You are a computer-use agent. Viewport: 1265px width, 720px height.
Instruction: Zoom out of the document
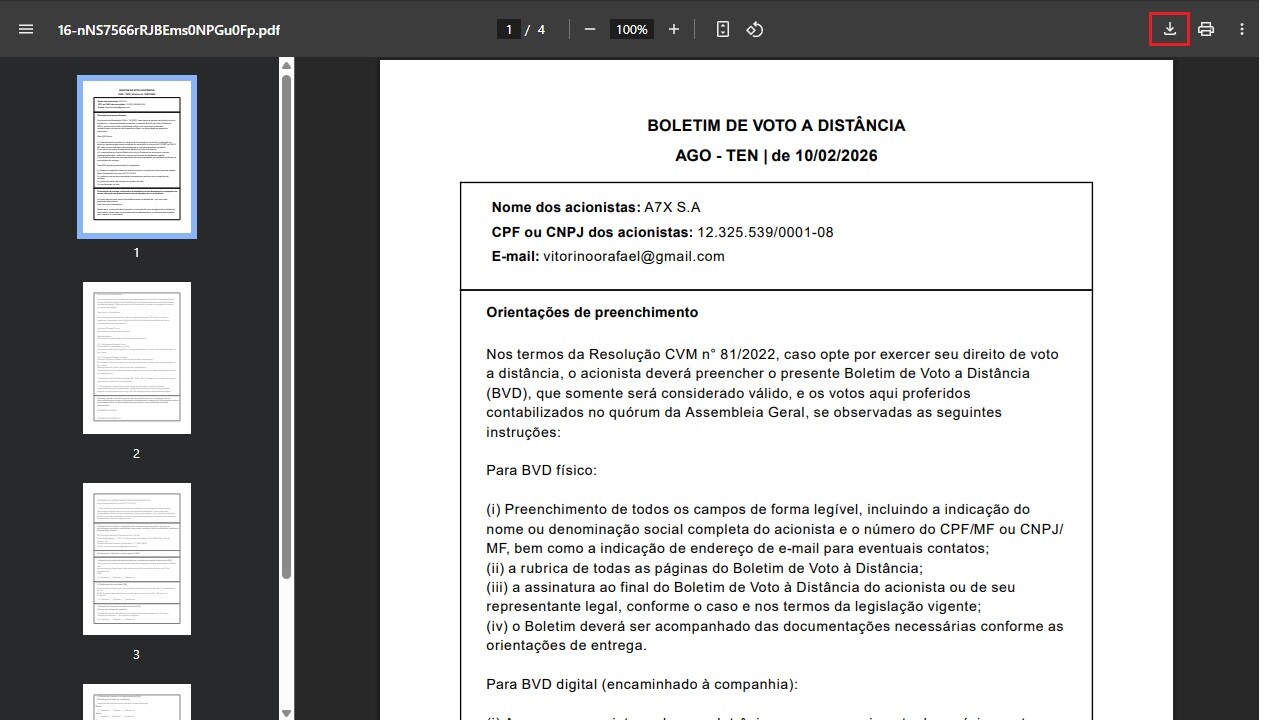point(589,29)
